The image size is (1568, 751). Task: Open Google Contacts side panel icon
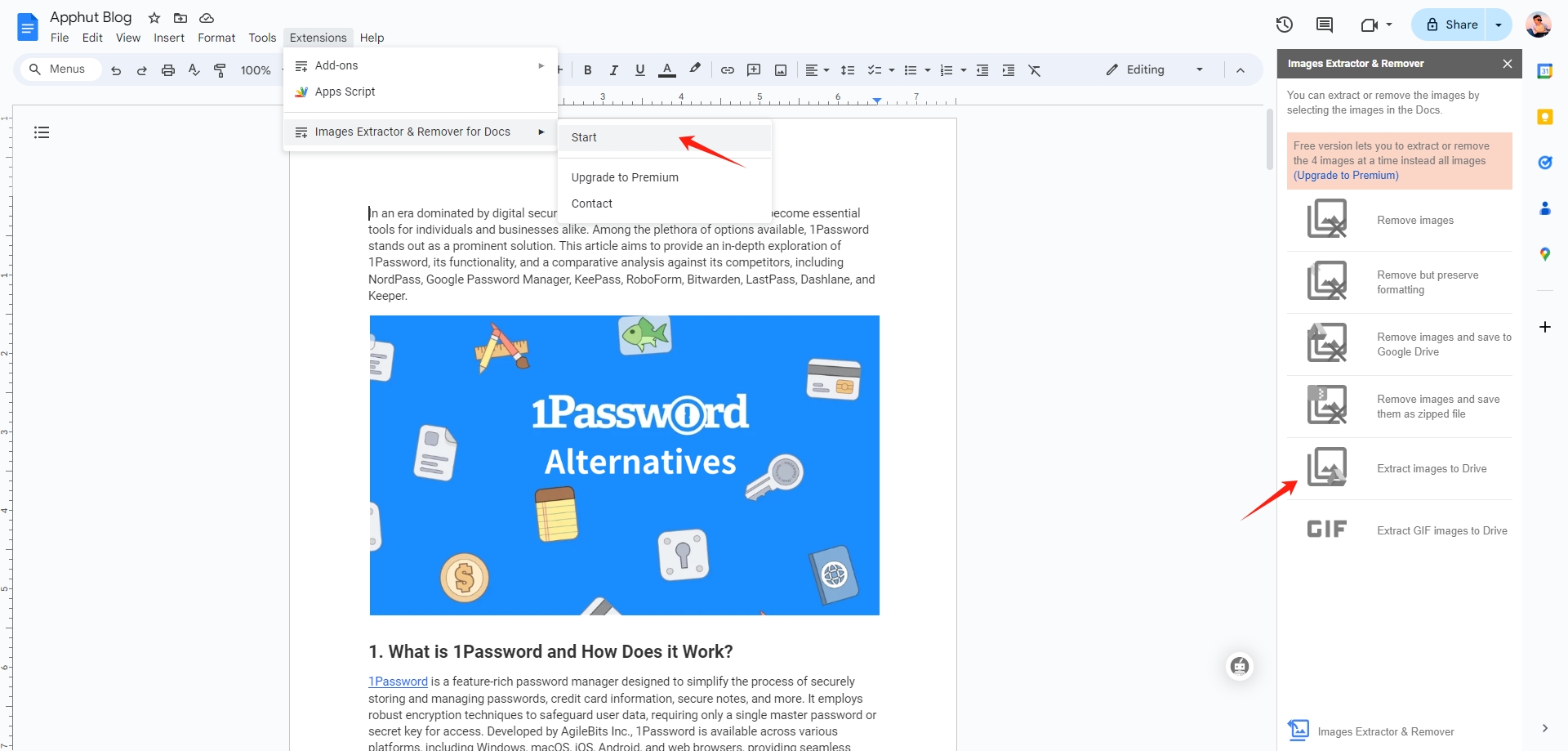point(1545,208)
